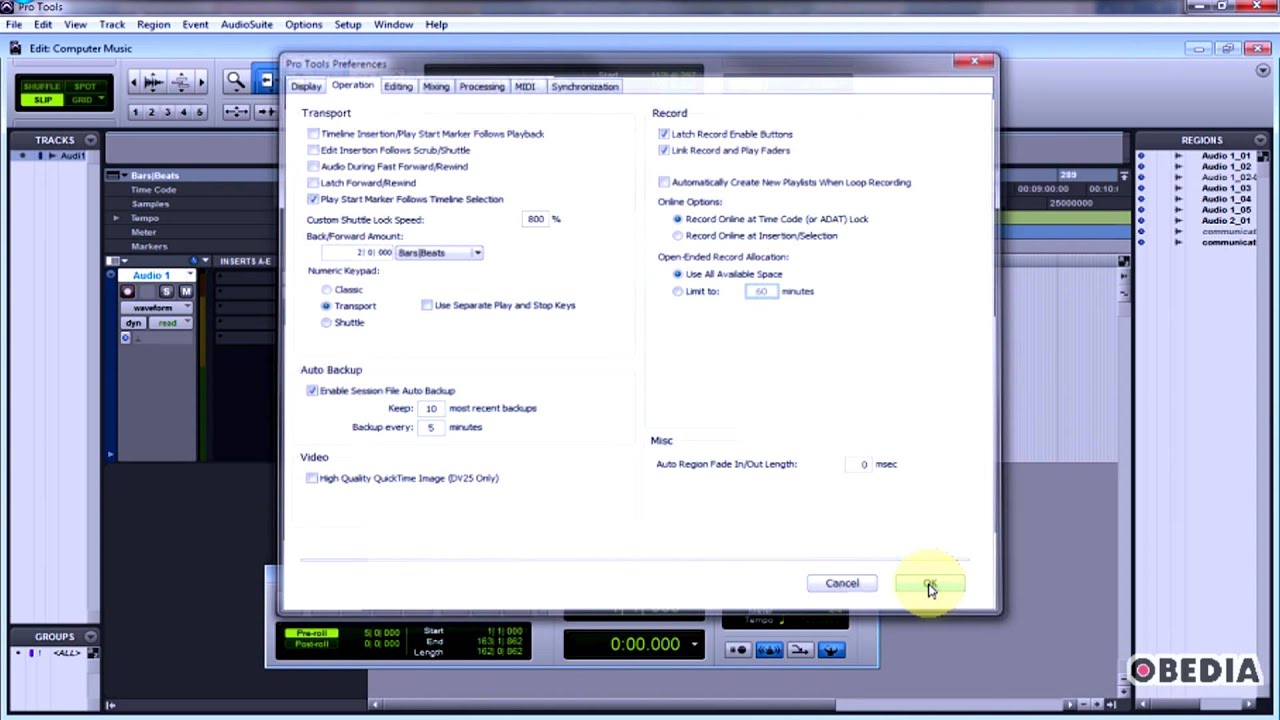The height and width of the screenshot is (720, 1280).
Task: Check Edit Insertion Follows Scrub/Shuttle
Action: pos(313,150)
